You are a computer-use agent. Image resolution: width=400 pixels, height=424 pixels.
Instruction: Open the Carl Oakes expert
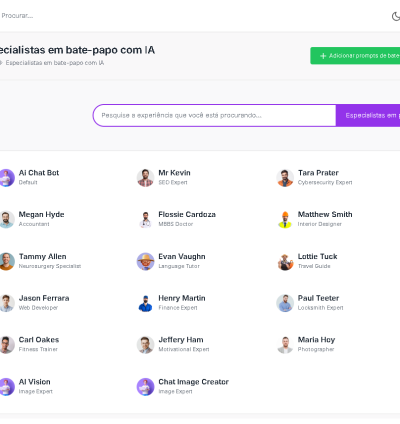pyautogui.click(x=39, y=340)
